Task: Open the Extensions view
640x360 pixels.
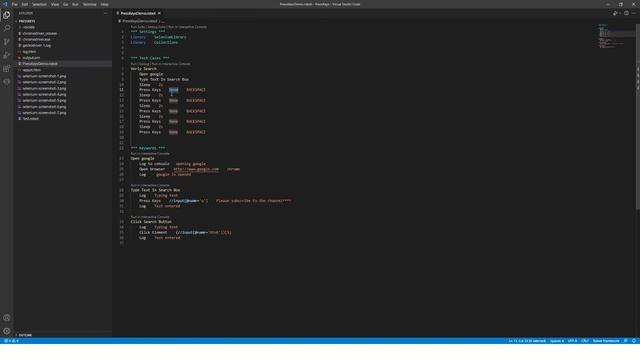Action: (x=7, y=69)
